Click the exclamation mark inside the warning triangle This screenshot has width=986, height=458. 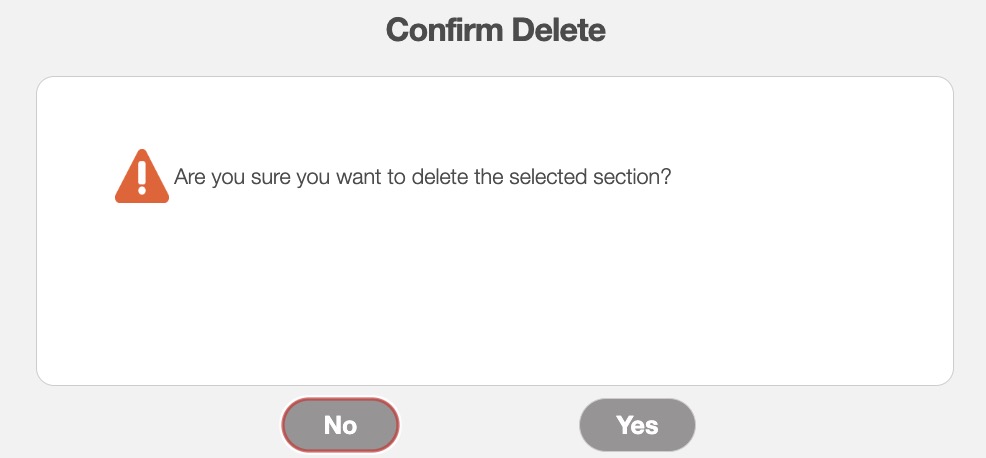[x=142, y=176]
